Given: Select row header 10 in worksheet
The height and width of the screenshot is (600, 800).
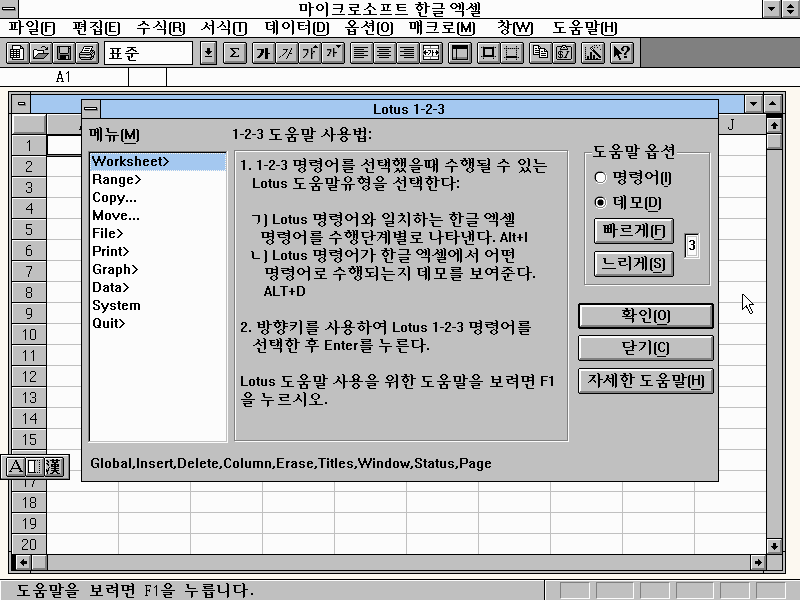Looking at the screenshot, I should [29, 335].
